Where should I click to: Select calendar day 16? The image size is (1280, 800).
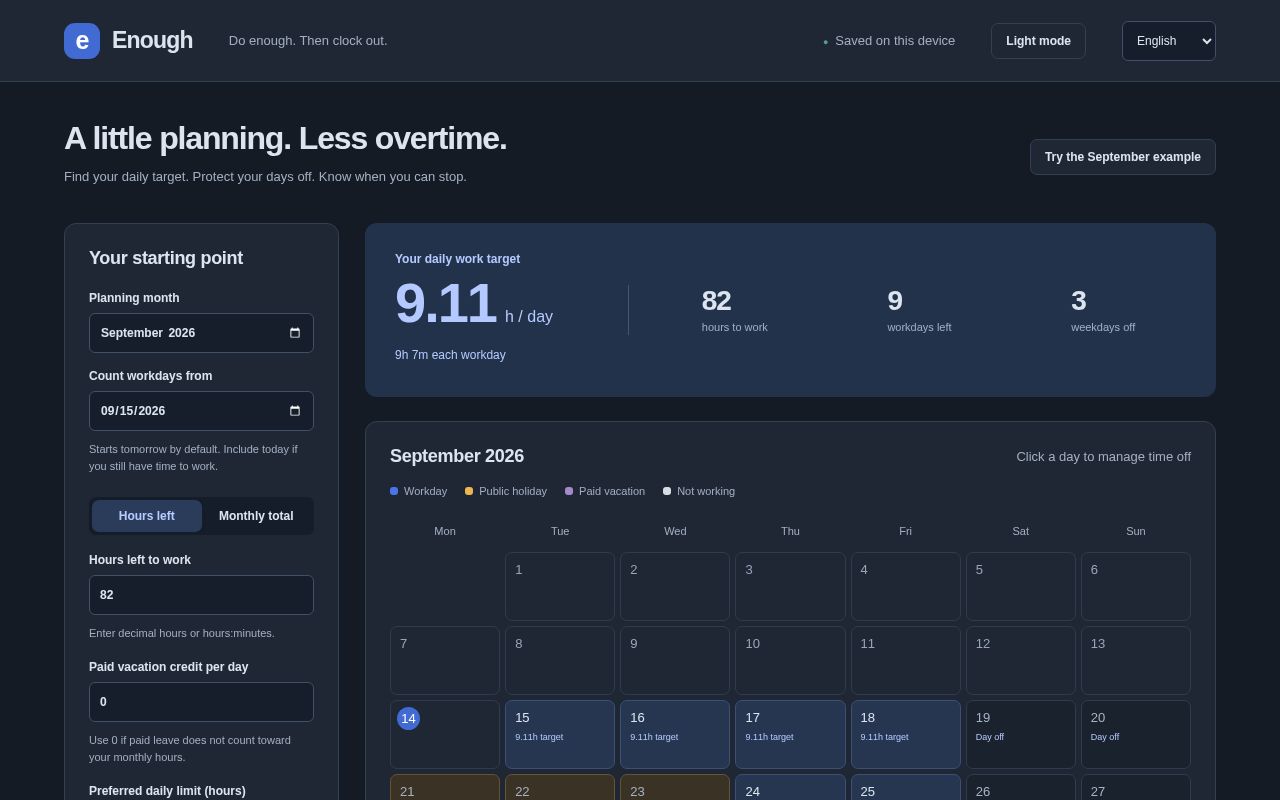click(675, 734)
